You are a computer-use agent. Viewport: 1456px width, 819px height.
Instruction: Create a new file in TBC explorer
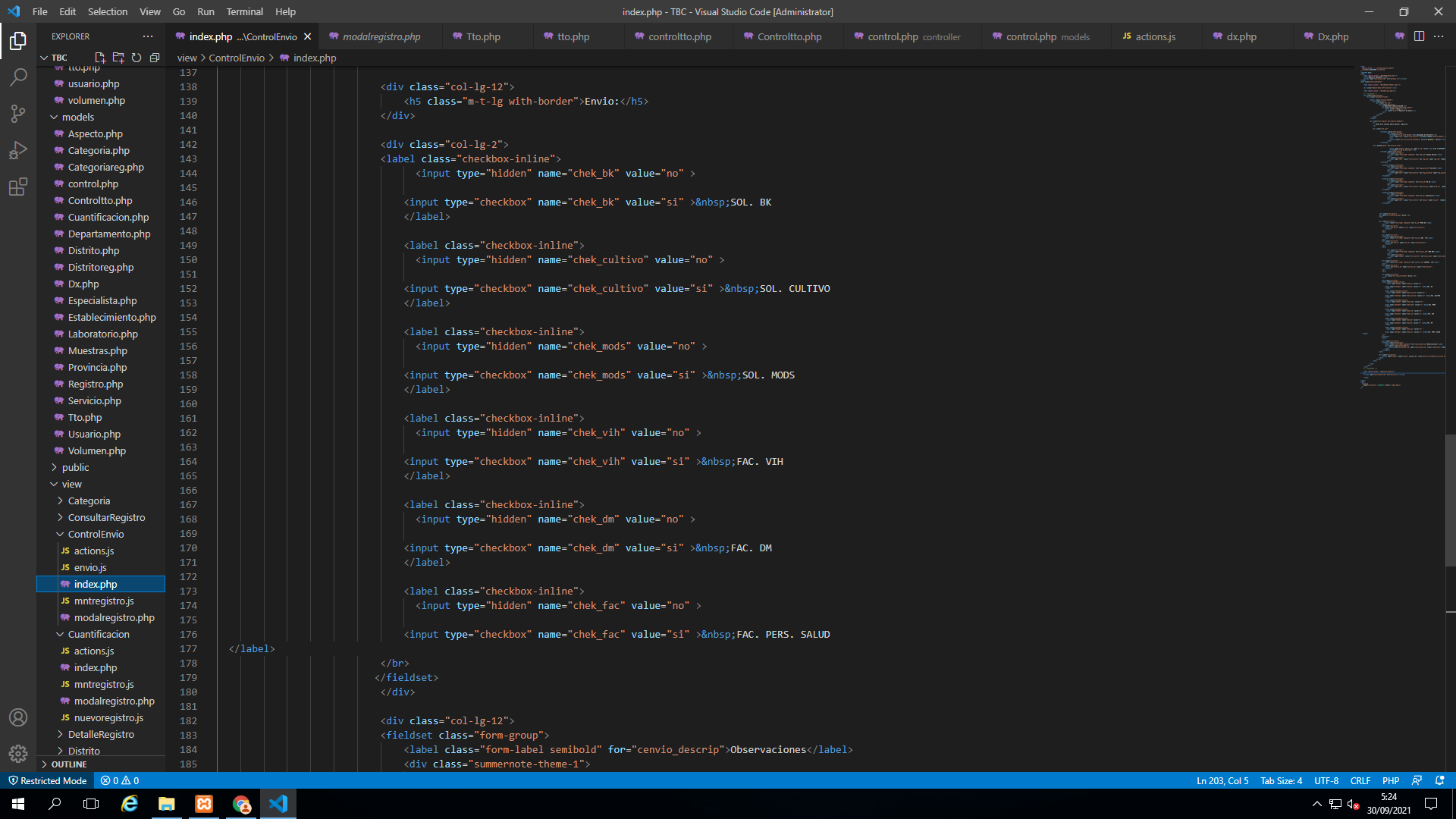pos(100,58)
